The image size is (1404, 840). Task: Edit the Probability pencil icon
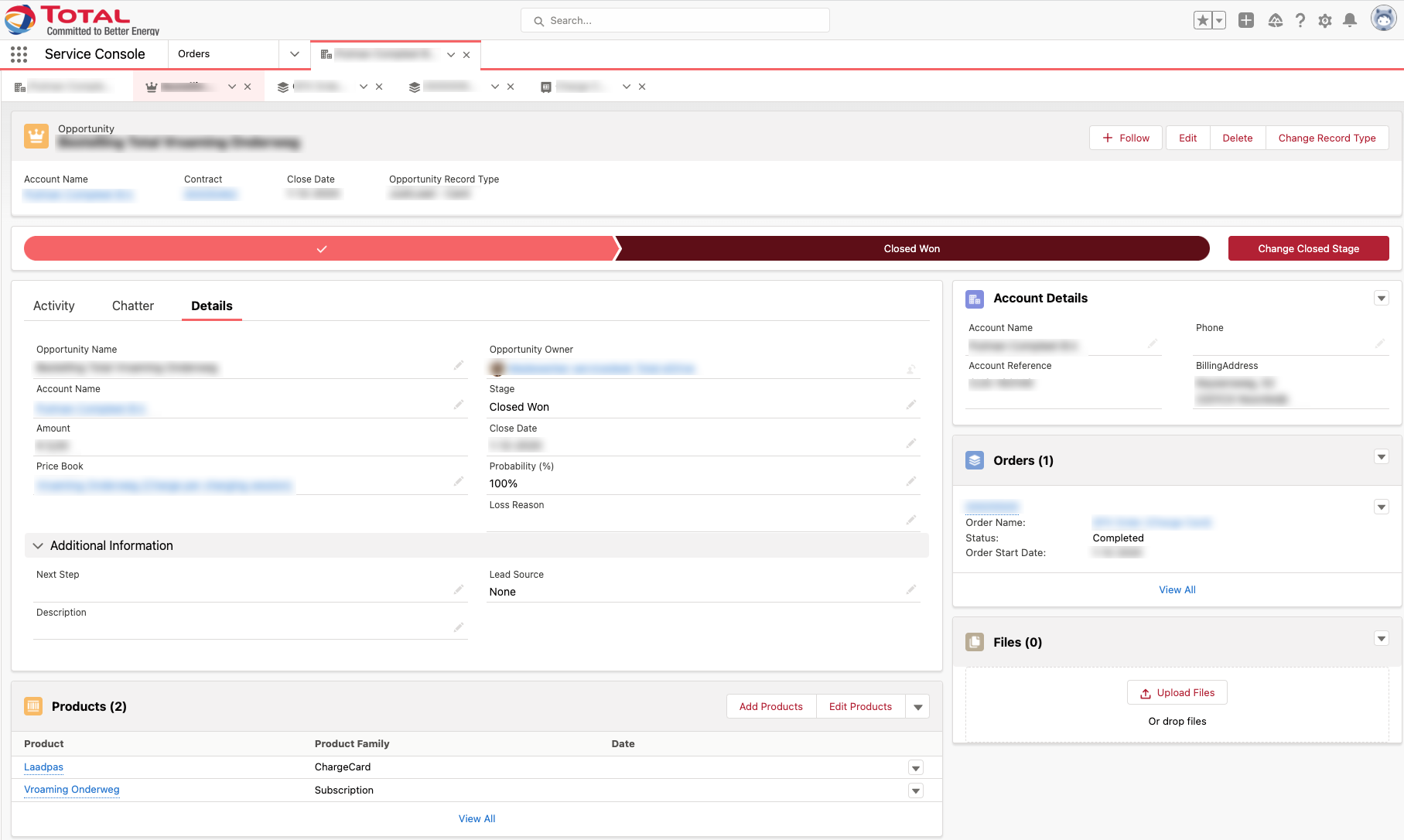click(911, 481)
